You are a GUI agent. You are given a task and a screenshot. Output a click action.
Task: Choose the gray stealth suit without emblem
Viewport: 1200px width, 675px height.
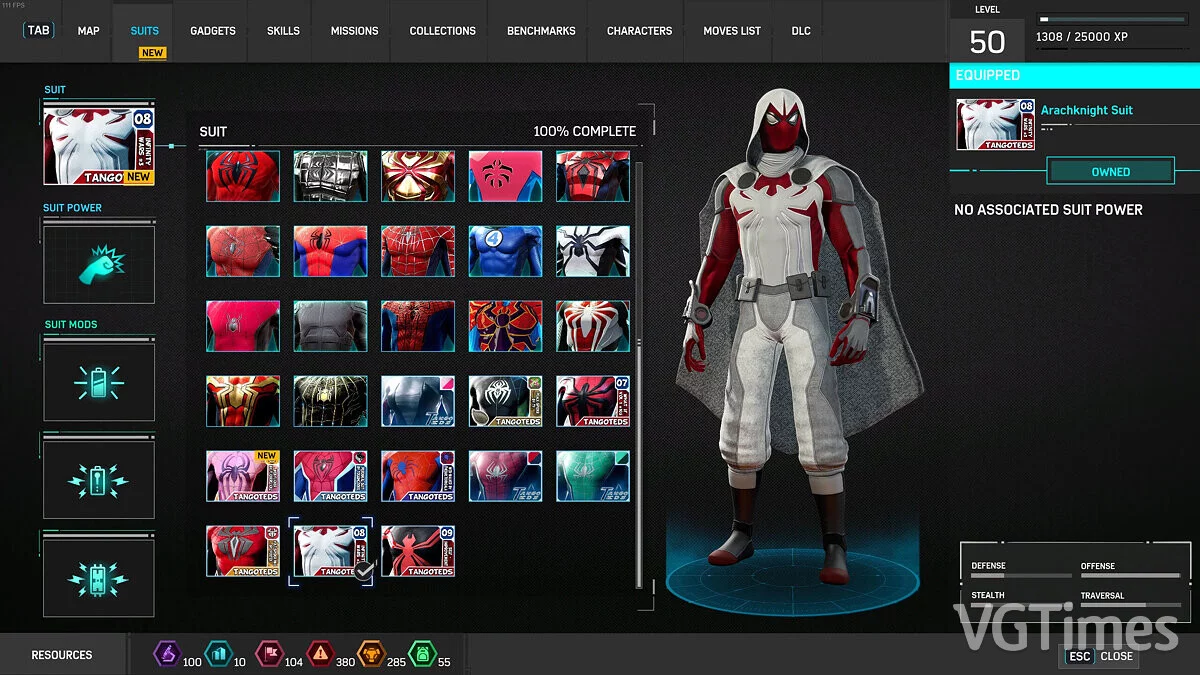click(x=330, y=326)
